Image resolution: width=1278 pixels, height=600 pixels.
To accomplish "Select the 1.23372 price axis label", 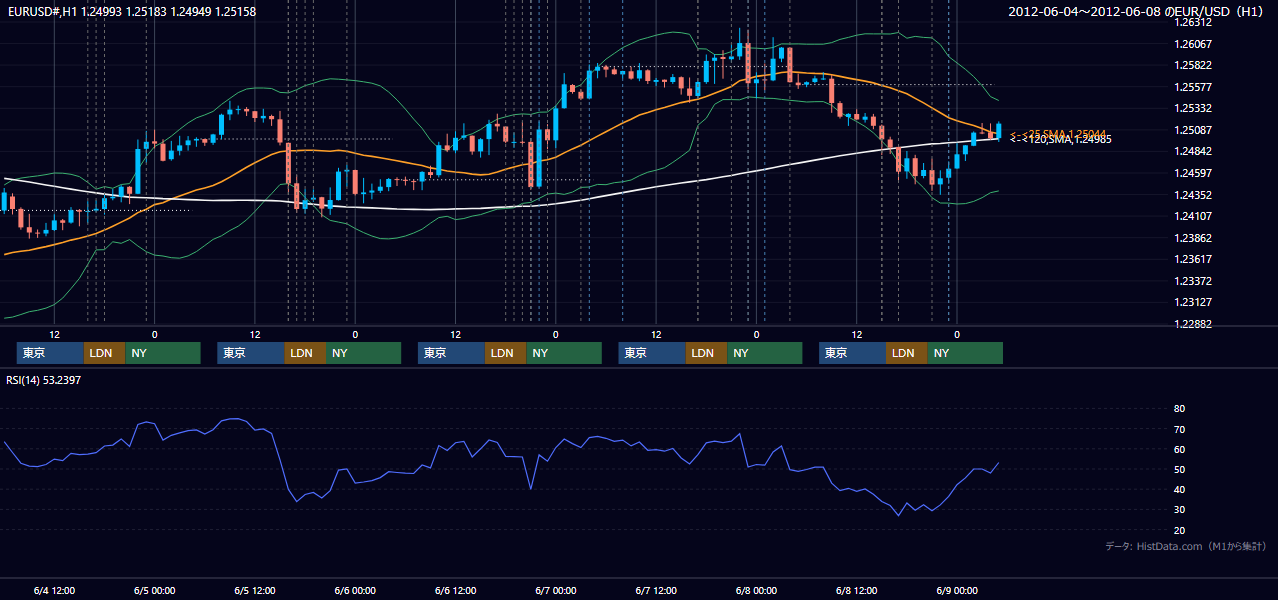I will [x=1193, y=281].
